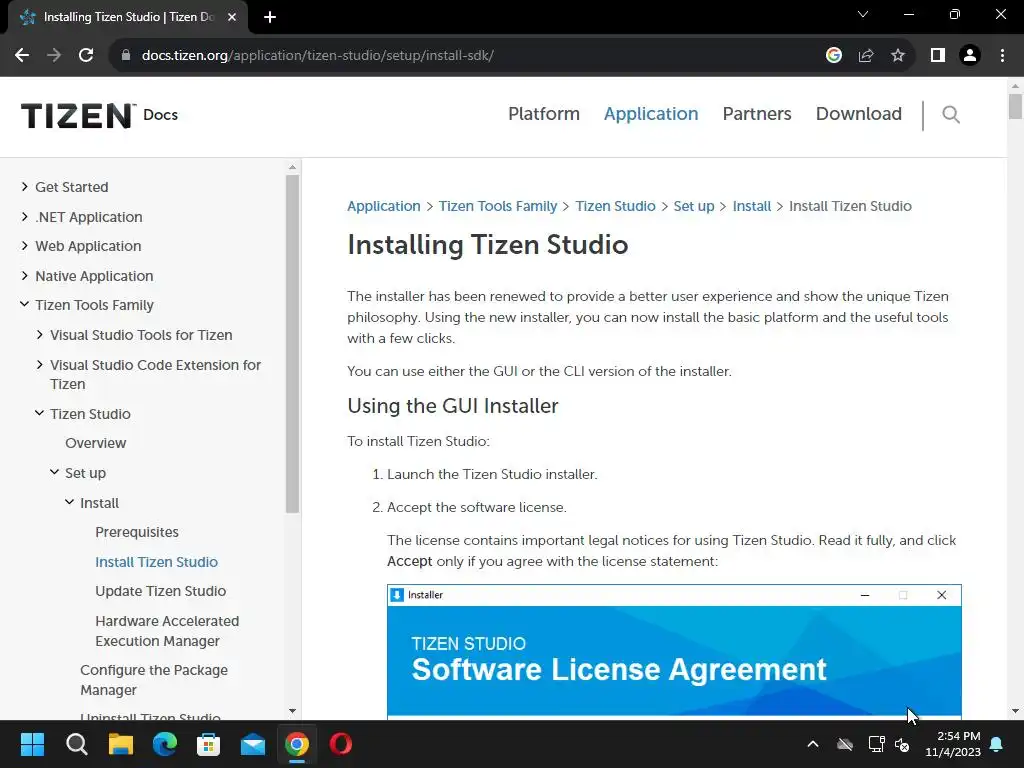Share this page using the share icon
Viewport: 1024px width, 768px height.
(x=866, y=56)
